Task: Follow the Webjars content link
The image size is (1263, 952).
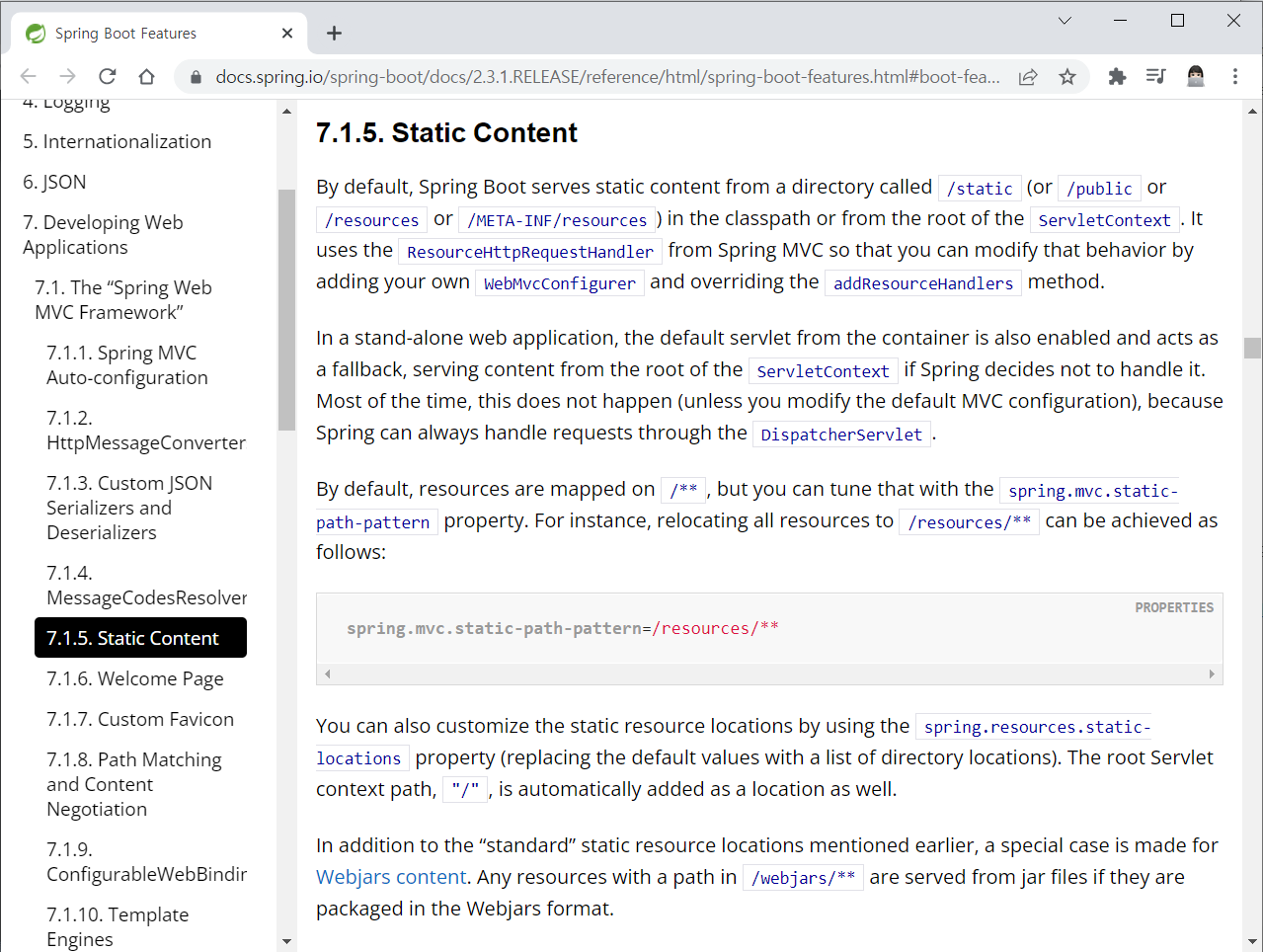Action: pyautogui.click(x=391, y=877)
